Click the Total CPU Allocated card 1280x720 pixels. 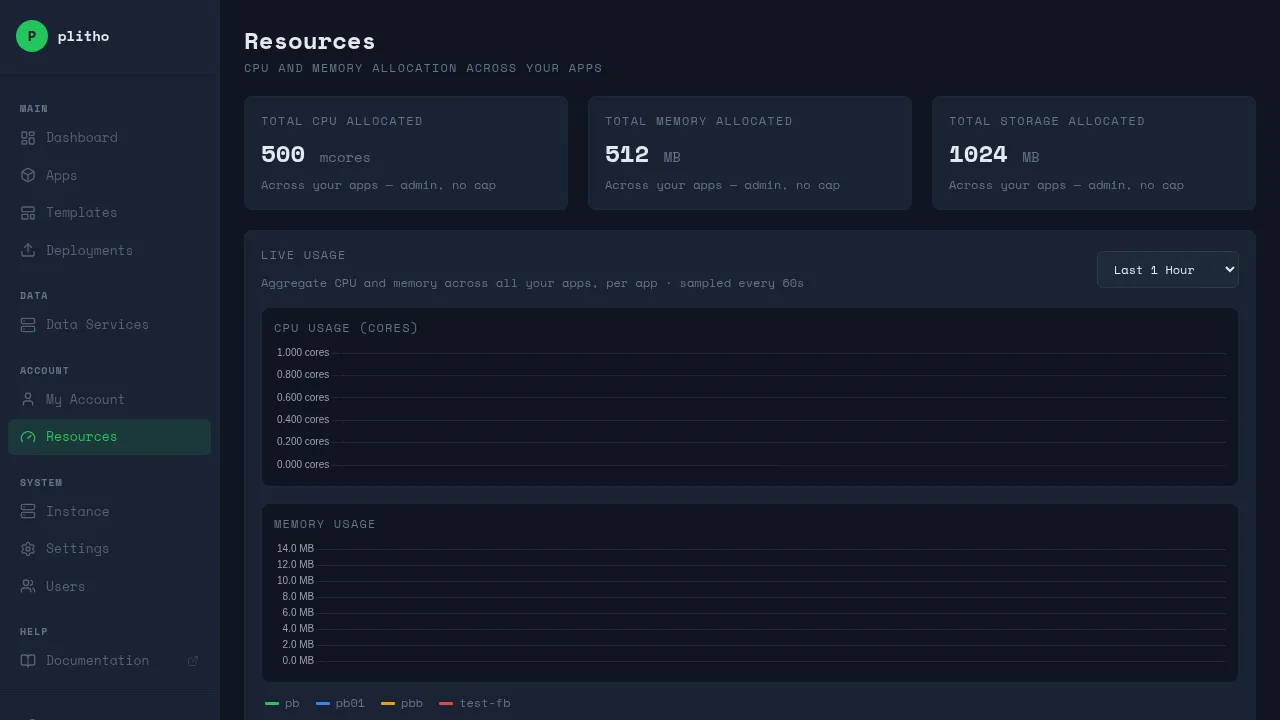406,153
